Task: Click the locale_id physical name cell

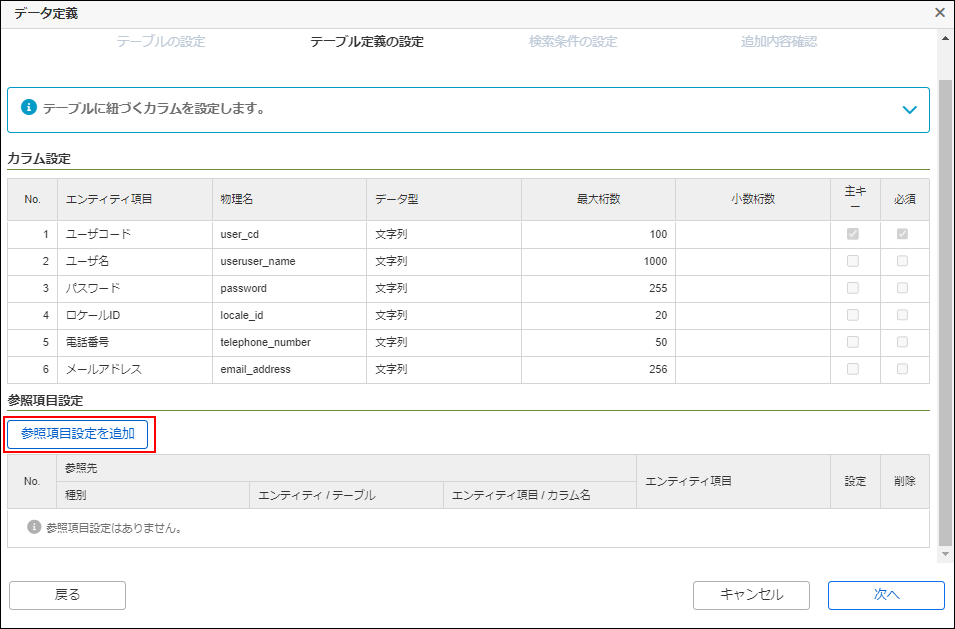Action: click(289, 315)
